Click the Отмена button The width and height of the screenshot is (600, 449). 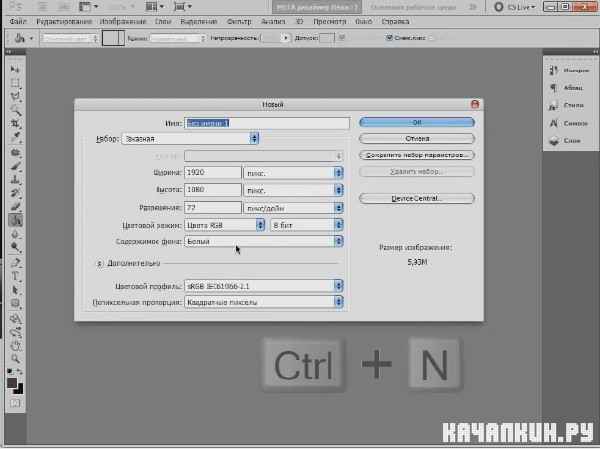(417, 139)
